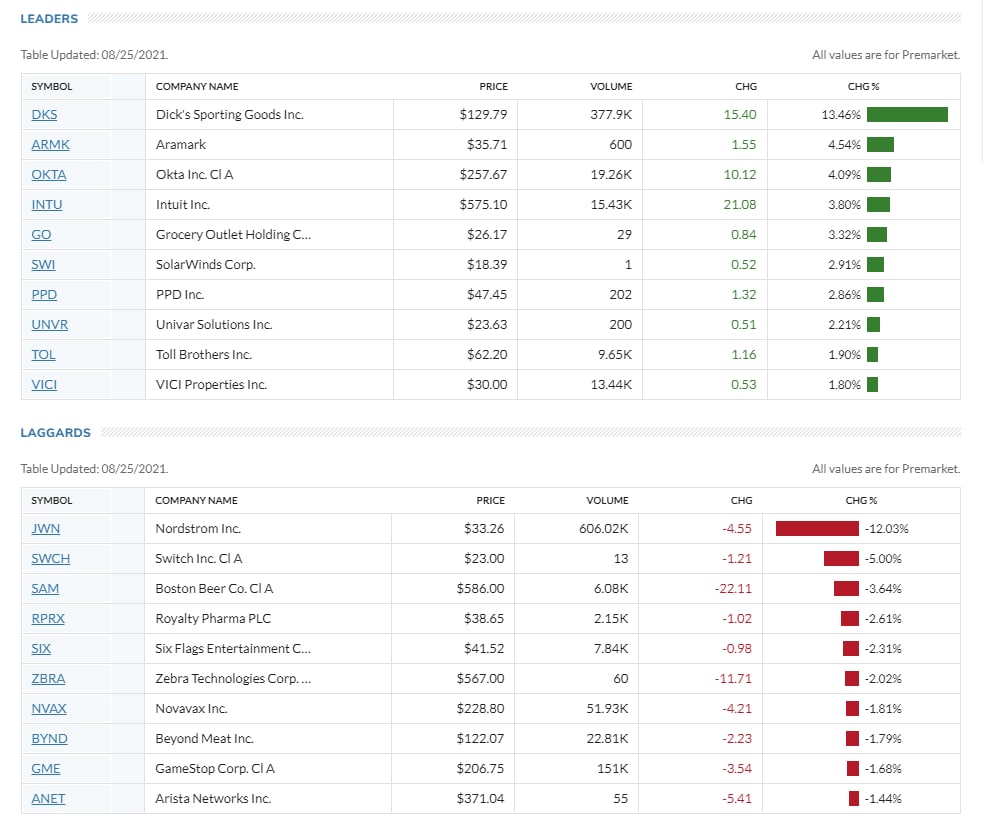Select Arista Networks price $371.04
983x825 pixels.
tap(480, 799)
